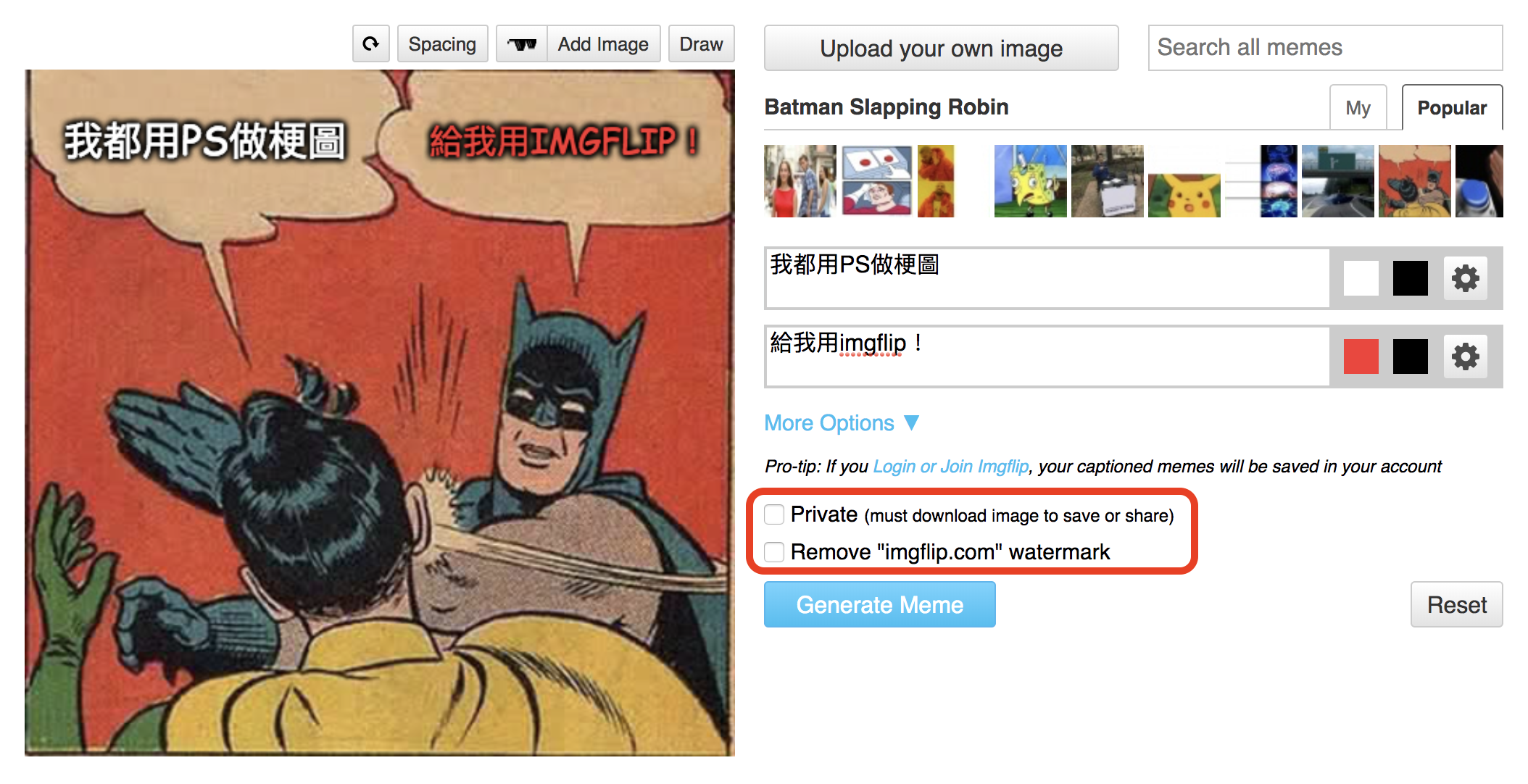Viewport: 1528px width, 784px height.
Task: Tick Remove imgflip.com watermark checkbox
Action: 774,552
